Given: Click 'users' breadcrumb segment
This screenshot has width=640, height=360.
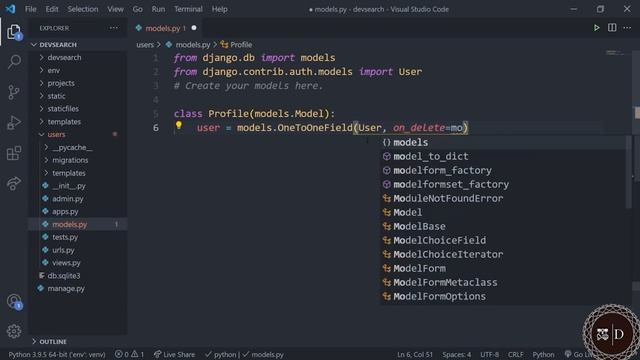Looking at the screenshot, I should (145, 44).
